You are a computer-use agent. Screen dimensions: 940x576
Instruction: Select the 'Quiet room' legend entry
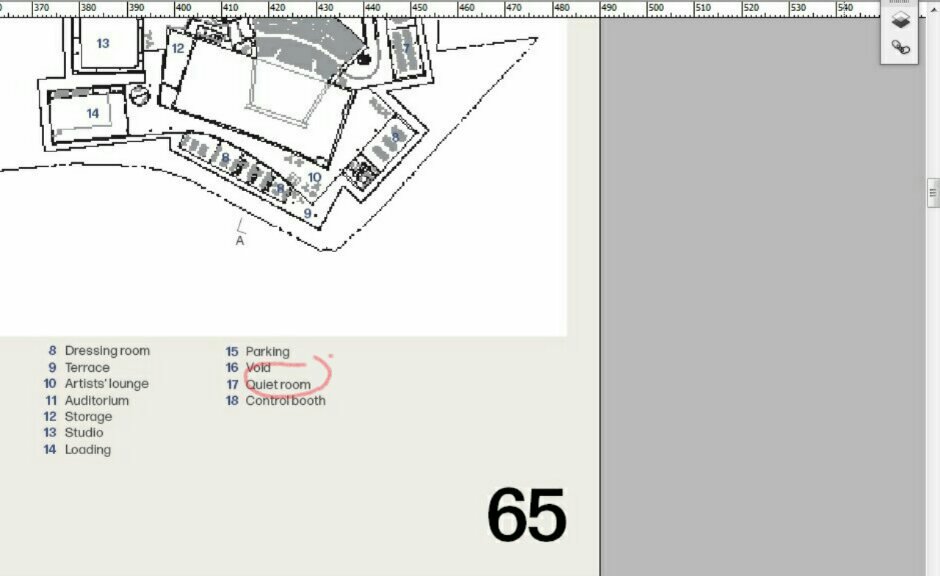278,384
